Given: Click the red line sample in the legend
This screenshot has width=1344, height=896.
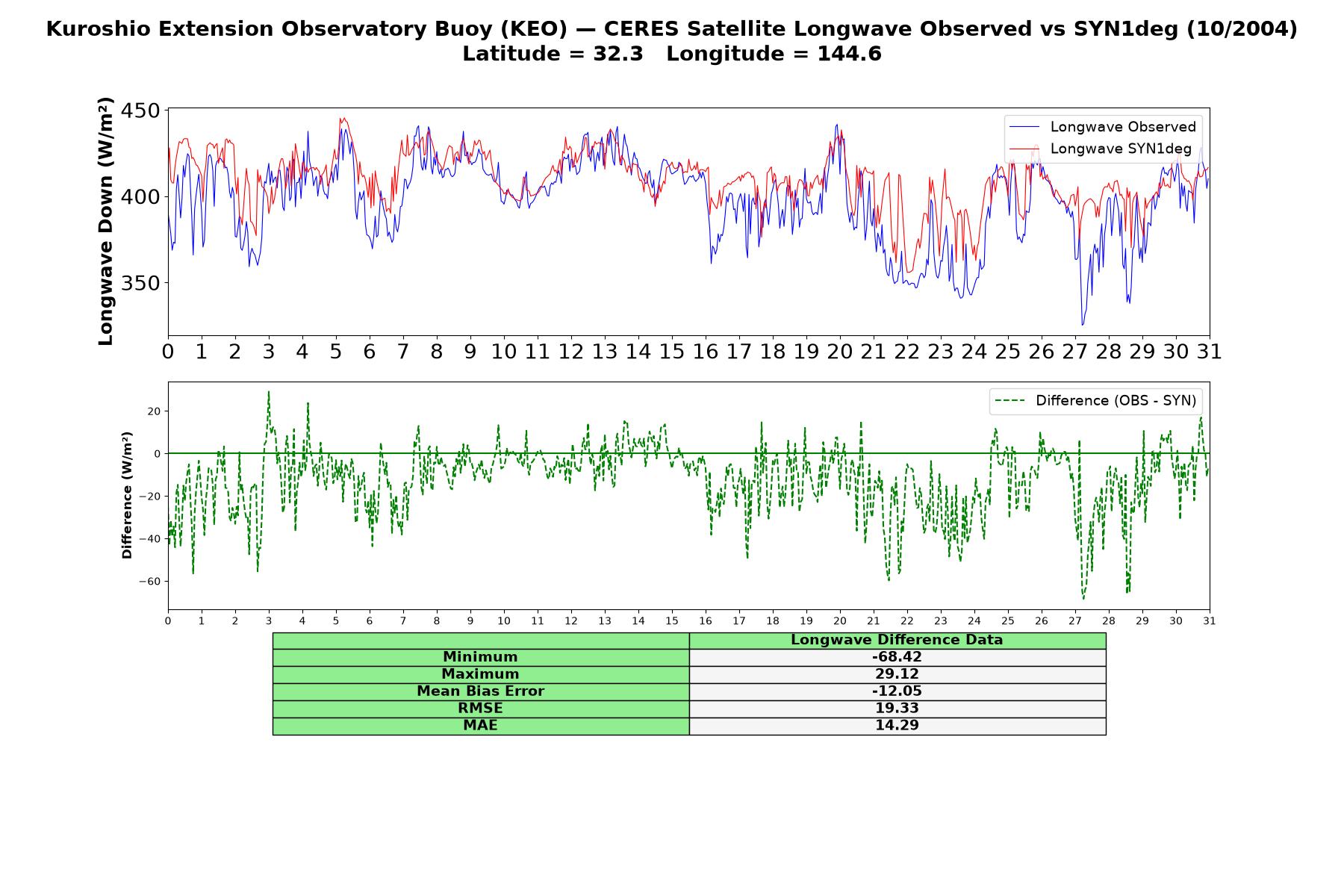Looking at the screenshot, I should [1024, 149].
